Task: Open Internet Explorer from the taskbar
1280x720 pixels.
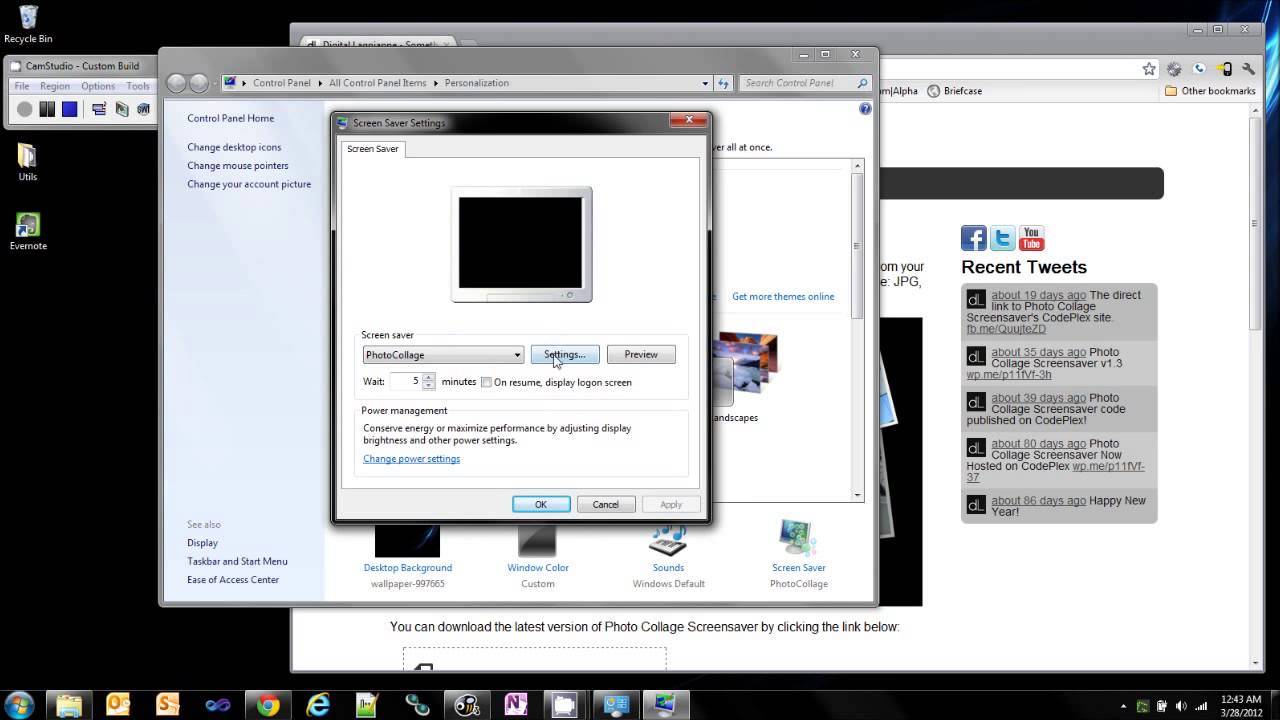Action: click(318, 705)
